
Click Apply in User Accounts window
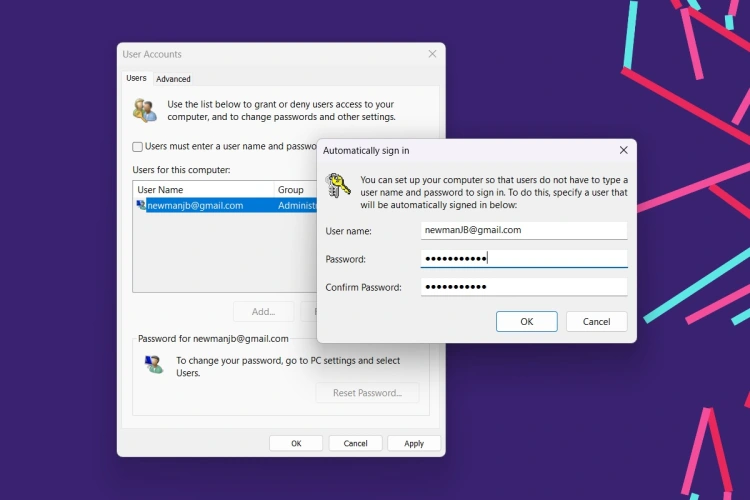(x=414, y=443)
